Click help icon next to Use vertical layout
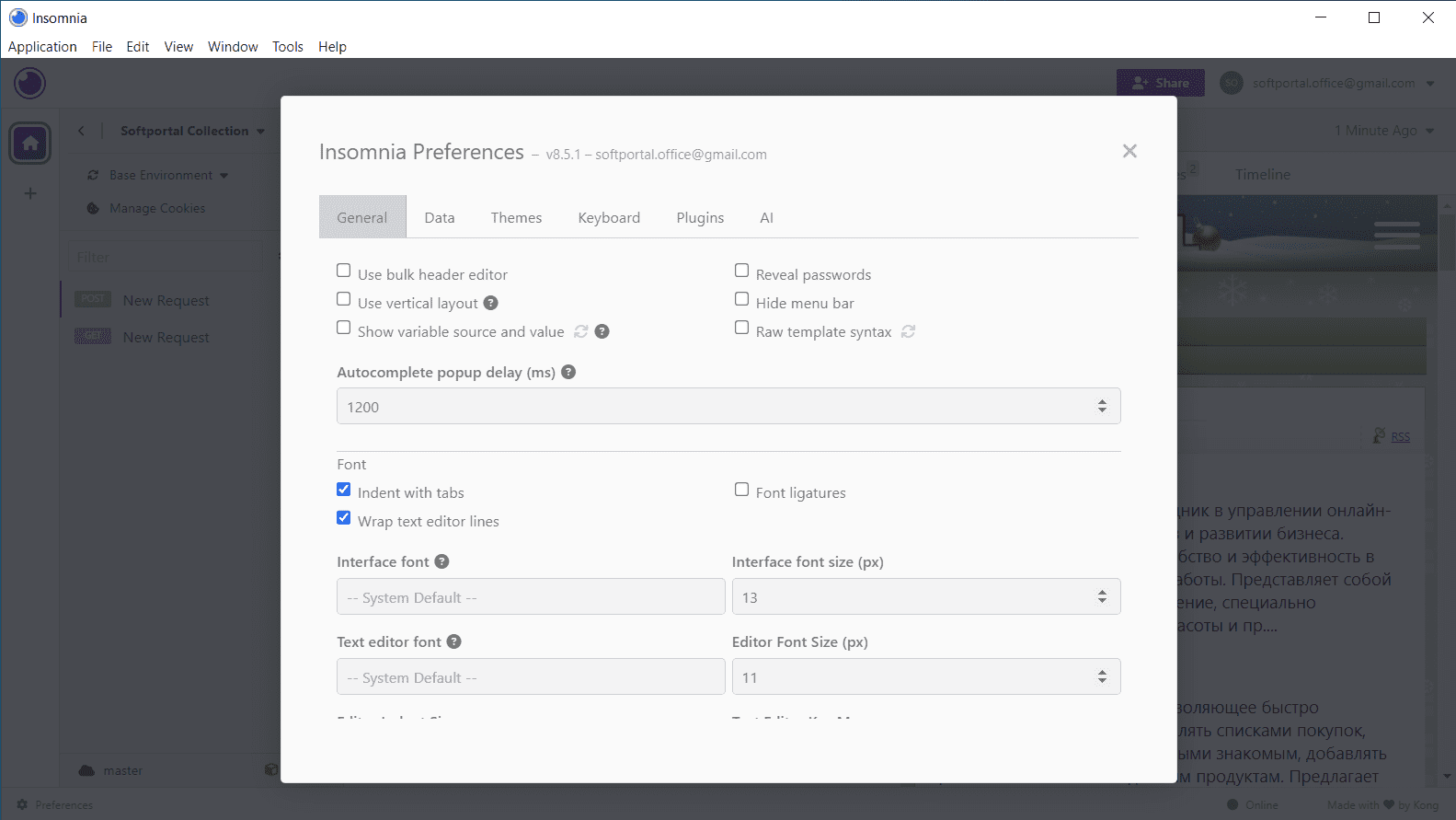 pyautogui.click(x=491, y=303)
